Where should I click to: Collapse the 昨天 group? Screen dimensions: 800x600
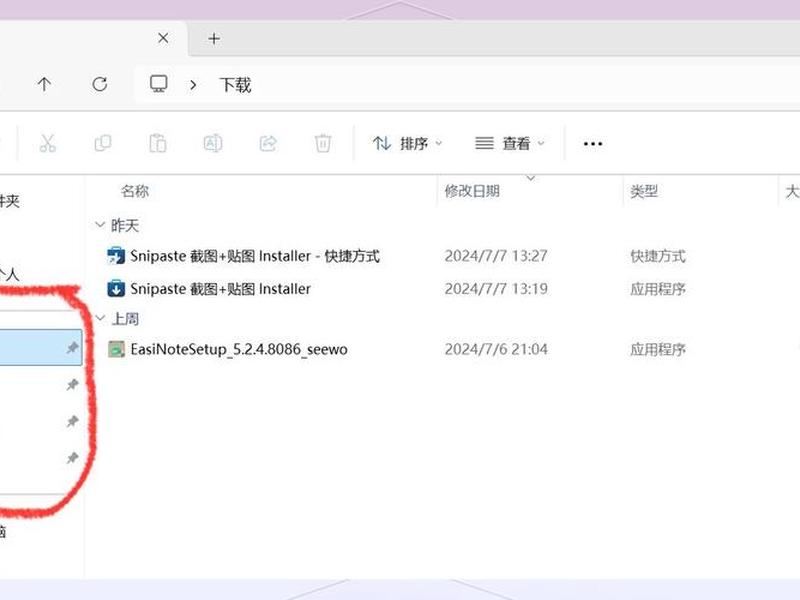click(100, 224)
